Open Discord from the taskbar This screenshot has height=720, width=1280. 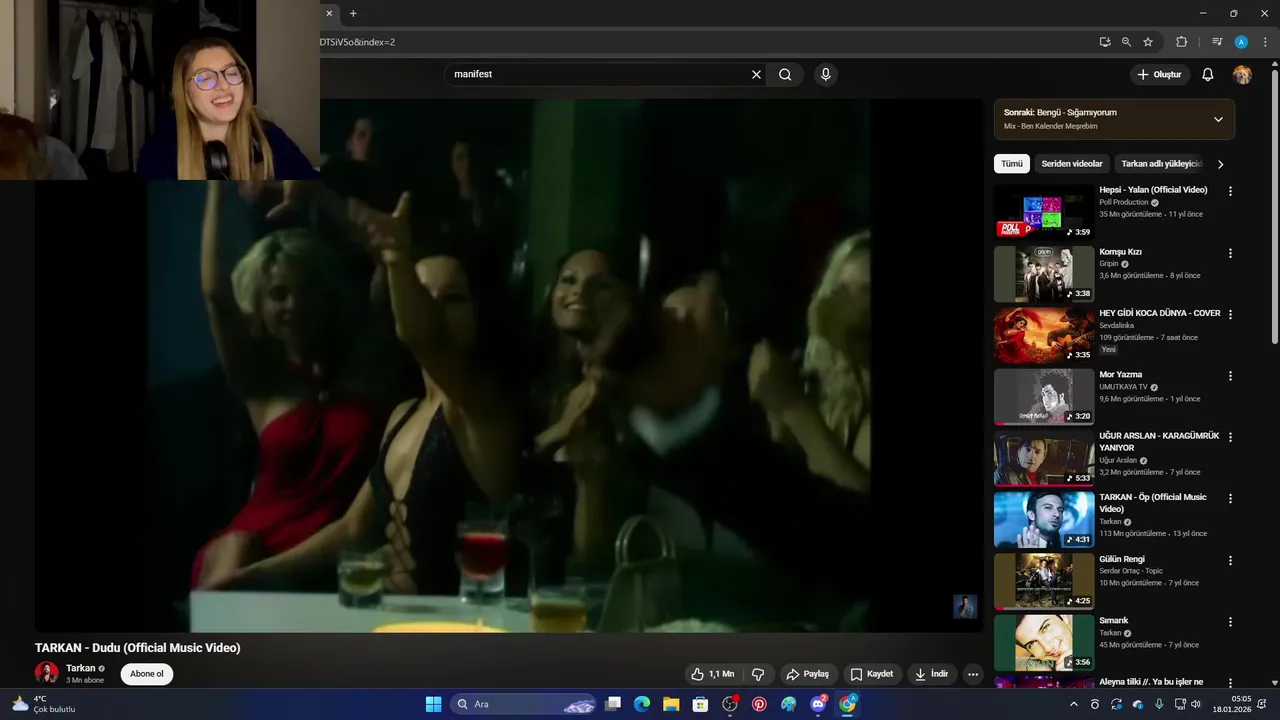click(x=818, y=704)
